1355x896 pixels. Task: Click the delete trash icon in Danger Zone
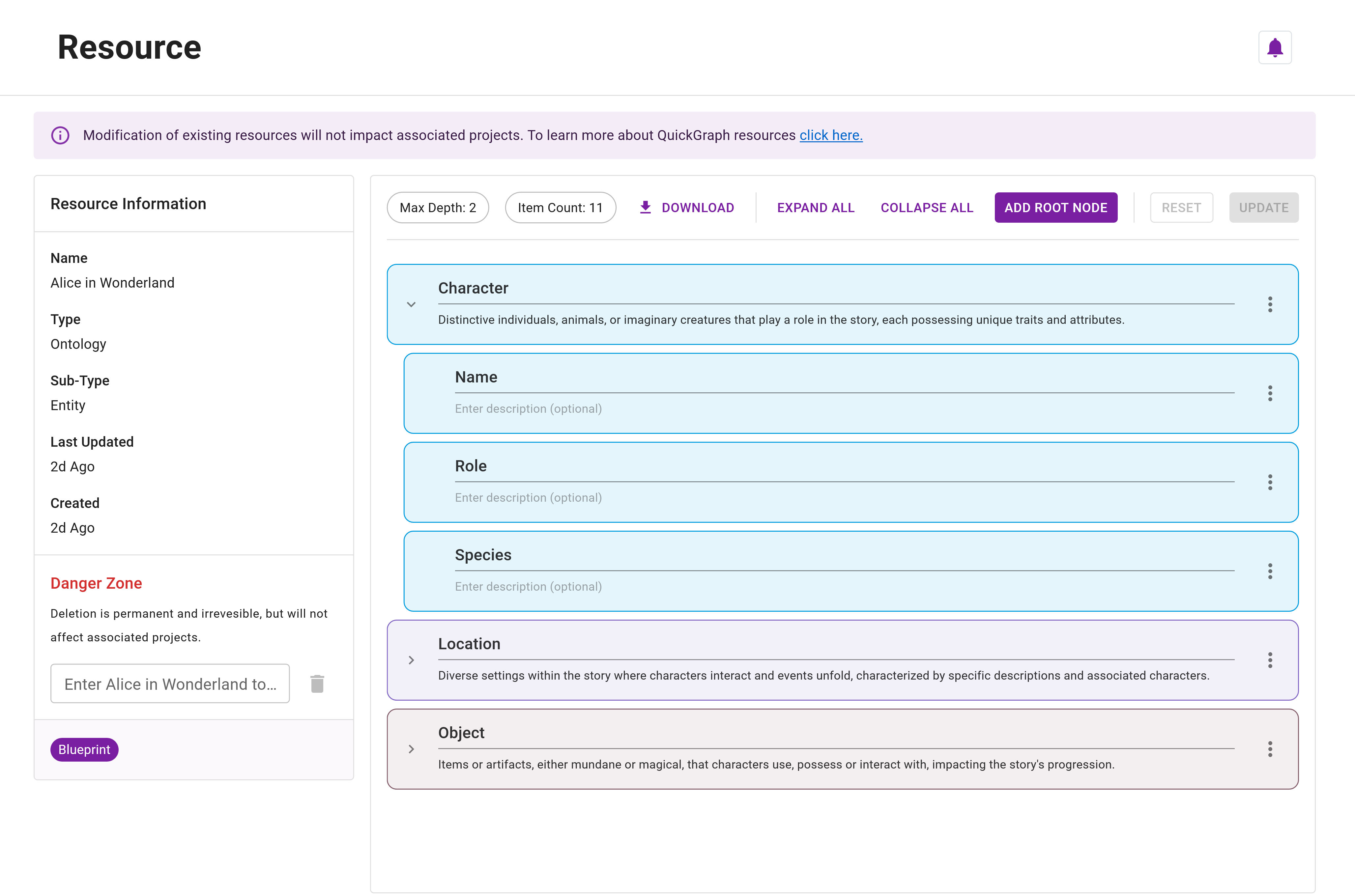tap(317, 684)
